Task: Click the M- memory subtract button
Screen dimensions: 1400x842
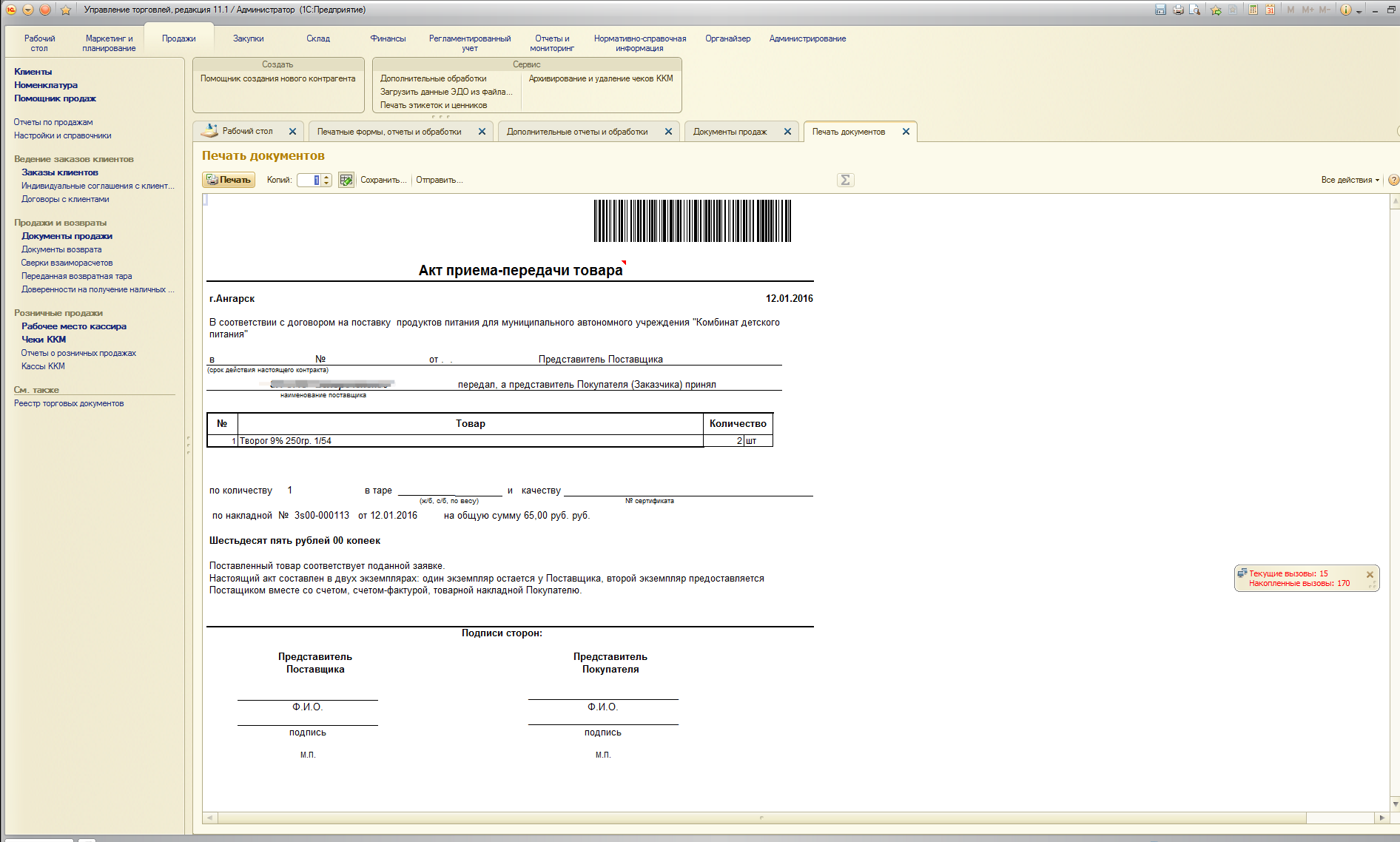Action: tap(1325, 10)
